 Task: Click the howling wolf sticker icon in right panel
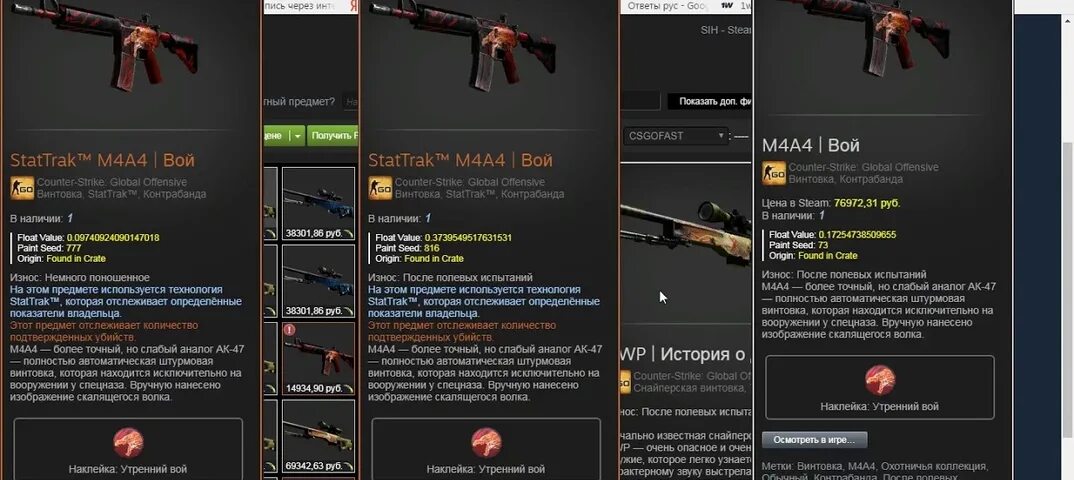880,380
